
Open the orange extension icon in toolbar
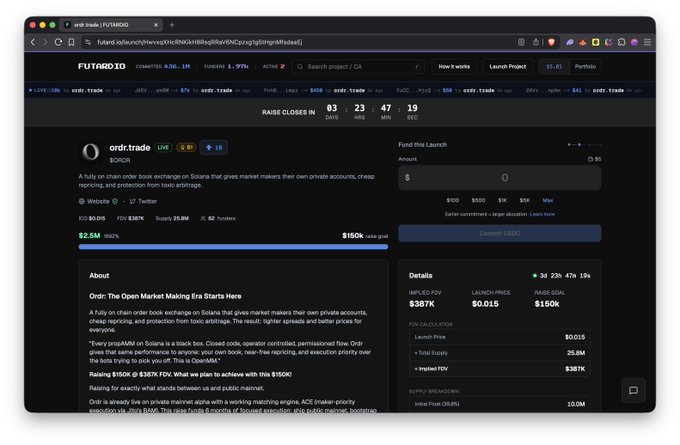click(583, 42)
